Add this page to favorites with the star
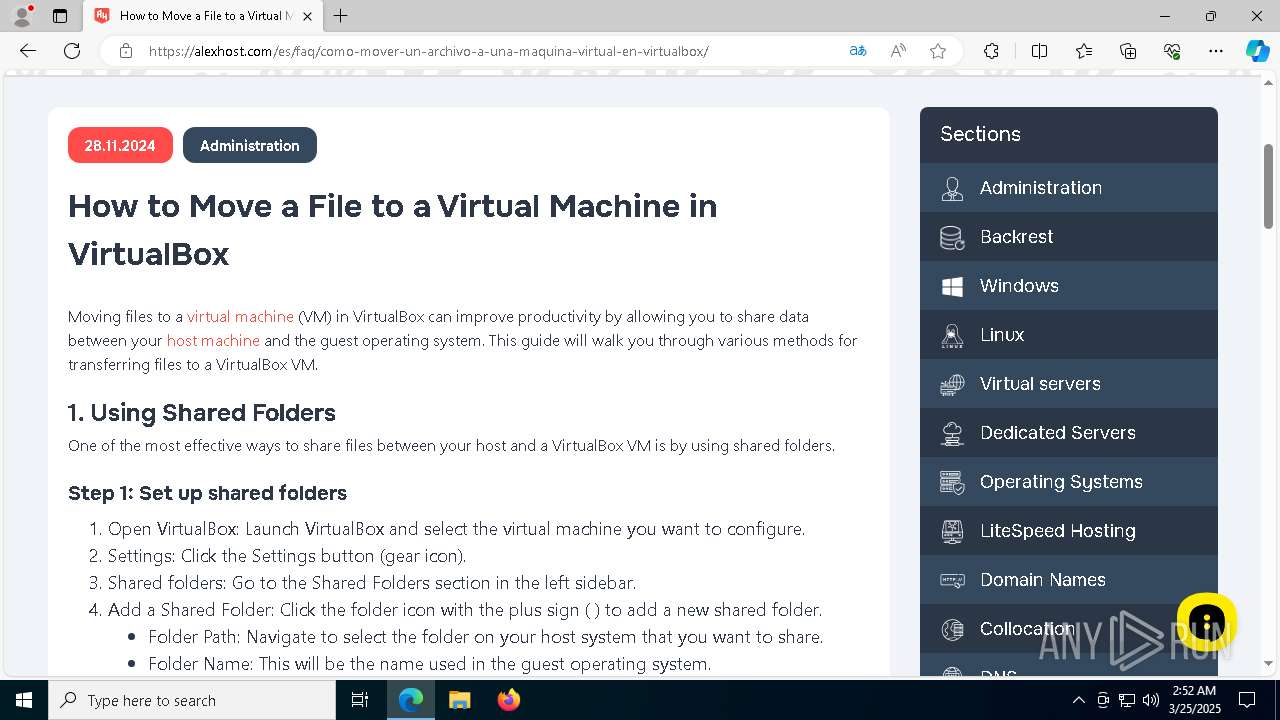Image resolution: width=1280 pixels, height=720 pixels. (938, 51)
